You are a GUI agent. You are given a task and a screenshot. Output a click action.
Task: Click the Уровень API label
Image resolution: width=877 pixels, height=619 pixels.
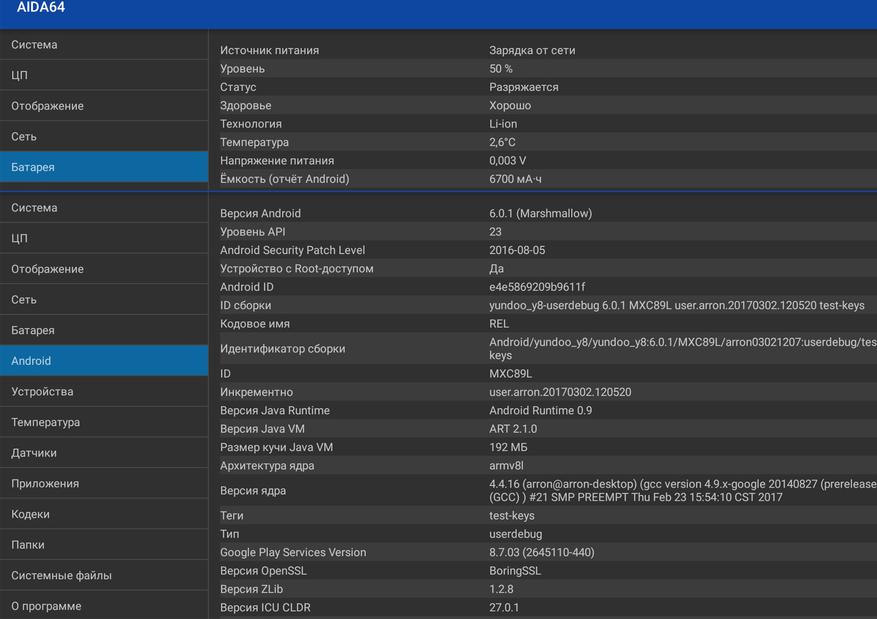[252, 232]
